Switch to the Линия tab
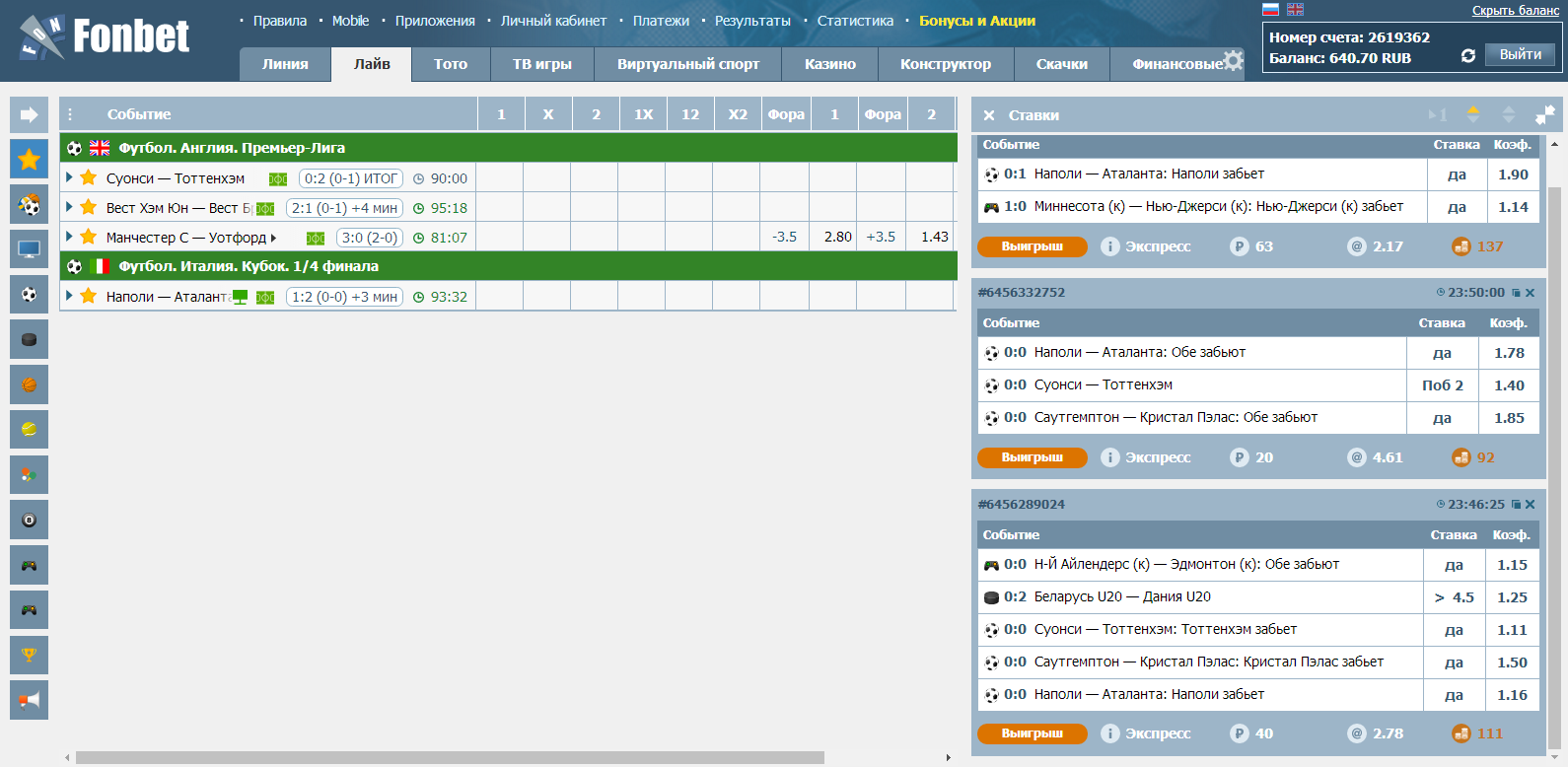The height and width of the screenshot is (767, 1568). point(285,64)
